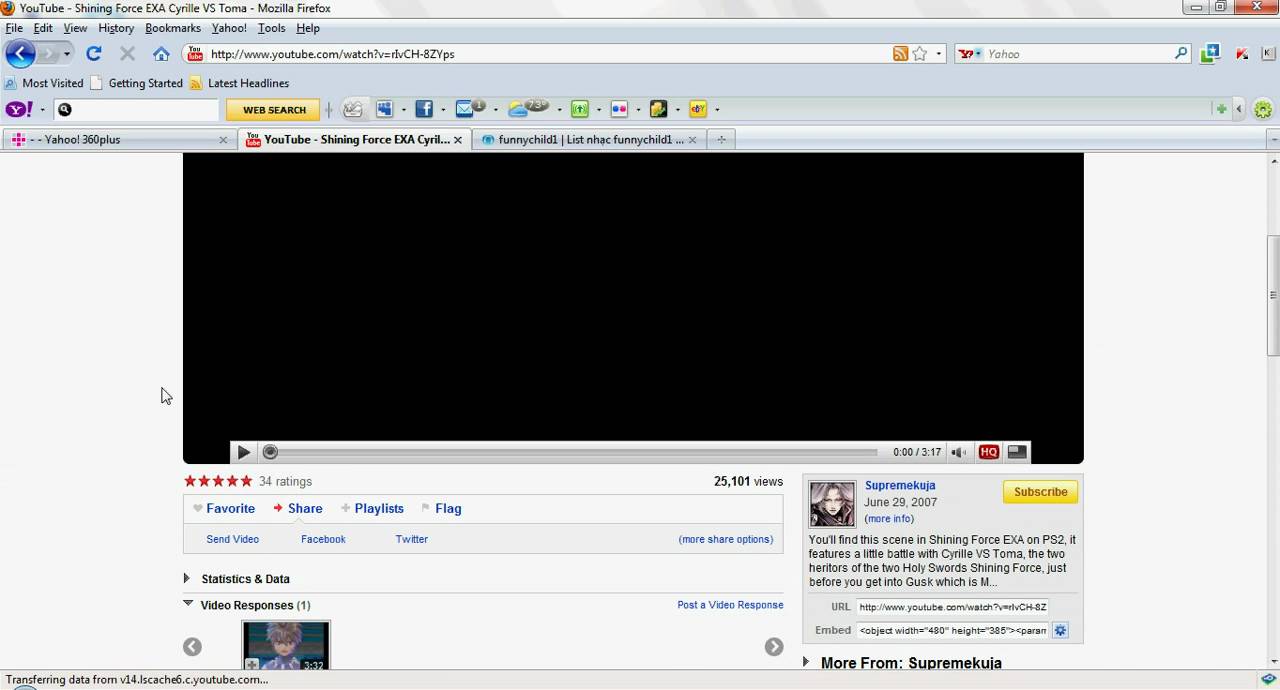Click the green plus add-button icon
This screenshot has width=1280, height=690.
pyautogui.click(x=1221, y=109)
